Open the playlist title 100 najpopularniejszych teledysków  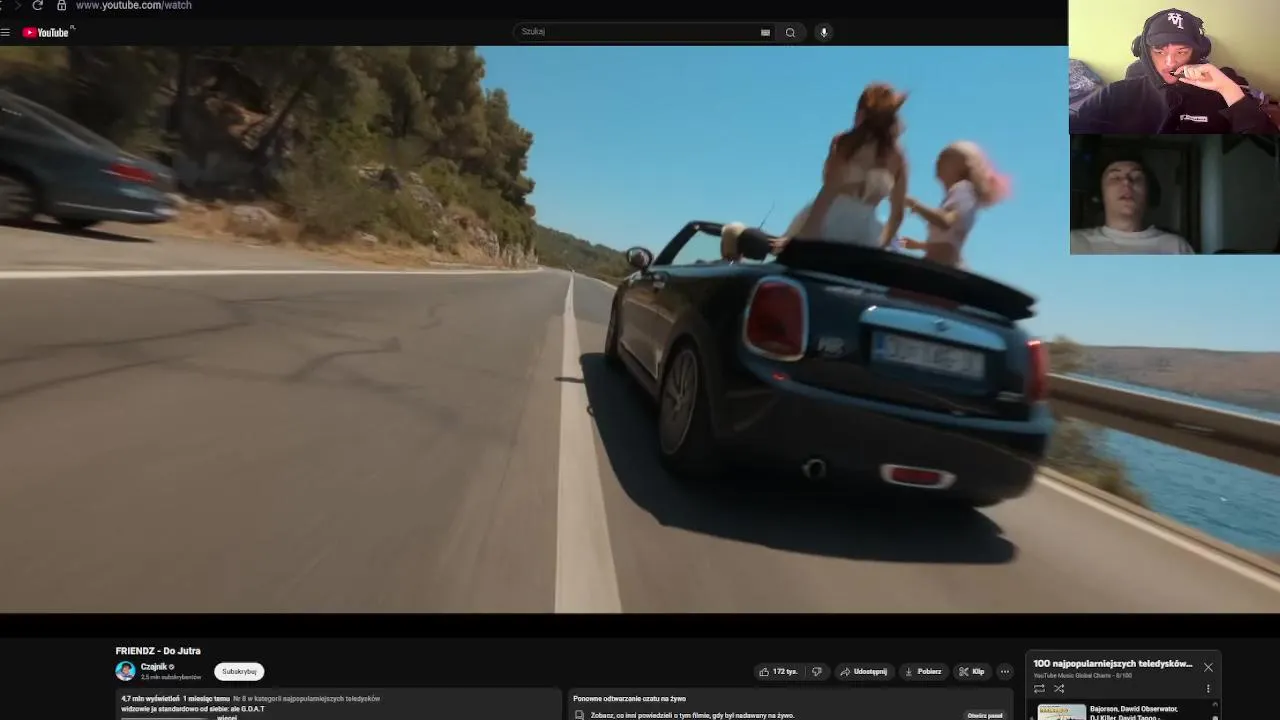pos(1113,664)
